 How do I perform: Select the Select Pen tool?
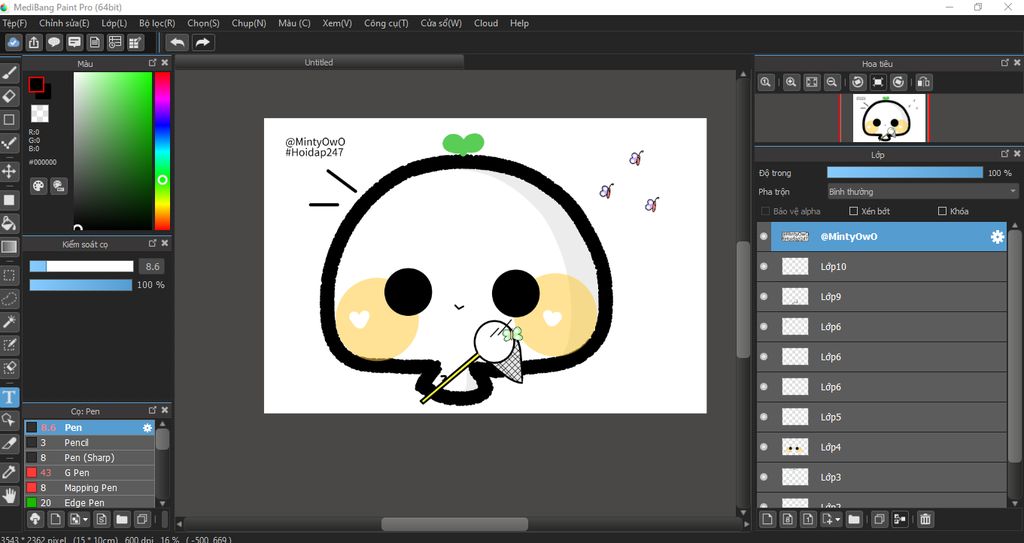[9, 344]
